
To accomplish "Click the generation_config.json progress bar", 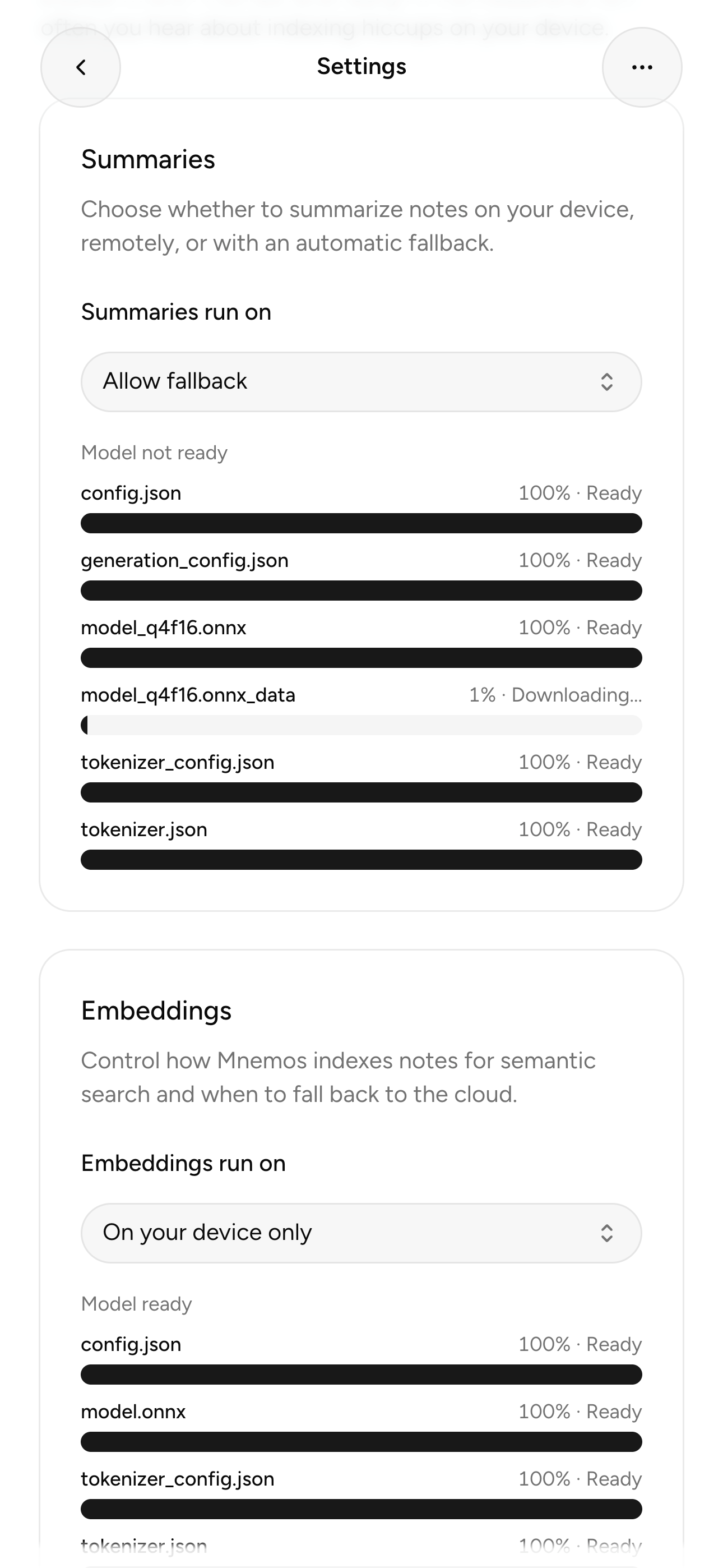I will point(361,591).
